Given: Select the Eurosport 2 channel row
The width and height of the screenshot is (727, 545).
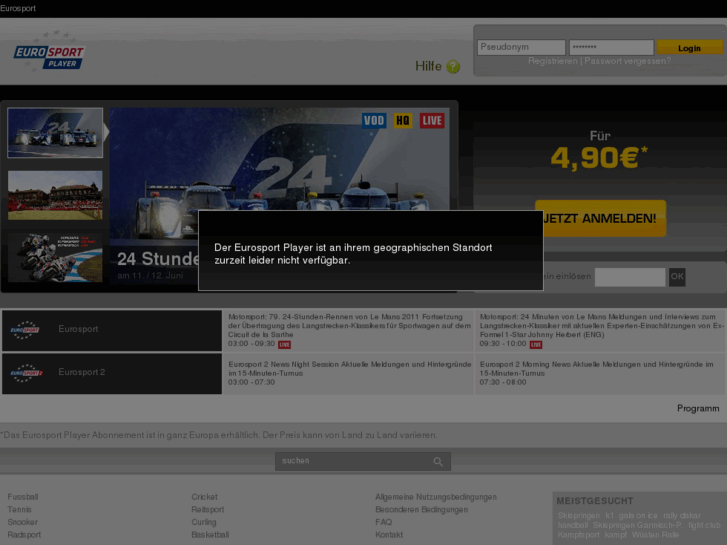Looking at the screenshot, I should coord(112,373).
